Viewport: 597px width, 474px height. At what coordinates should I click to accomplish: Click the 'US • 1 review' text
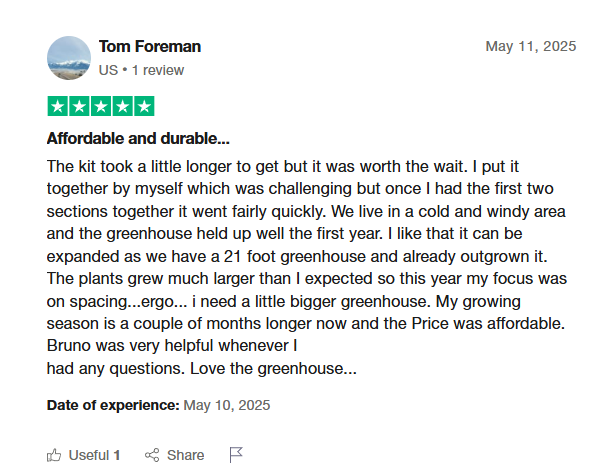pyautogui.click(x=141, y=70)
